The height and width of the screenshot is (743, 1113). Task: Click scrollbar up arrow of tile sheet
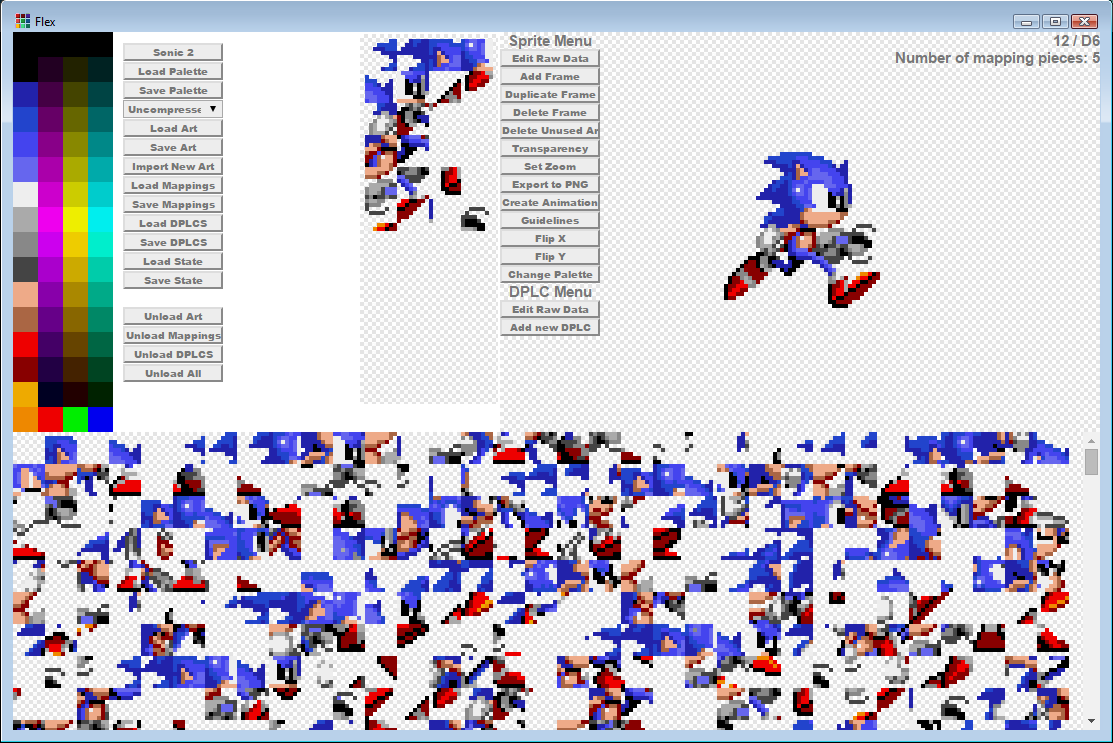point(1091,441)
